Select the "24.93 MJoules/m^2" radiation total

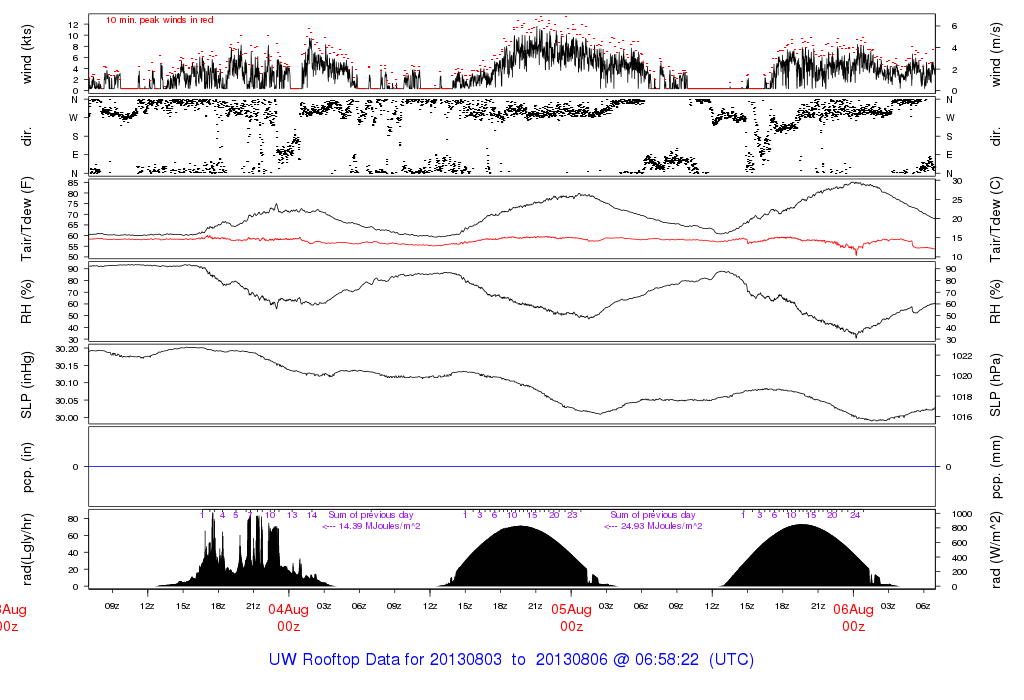pos(662,526)
